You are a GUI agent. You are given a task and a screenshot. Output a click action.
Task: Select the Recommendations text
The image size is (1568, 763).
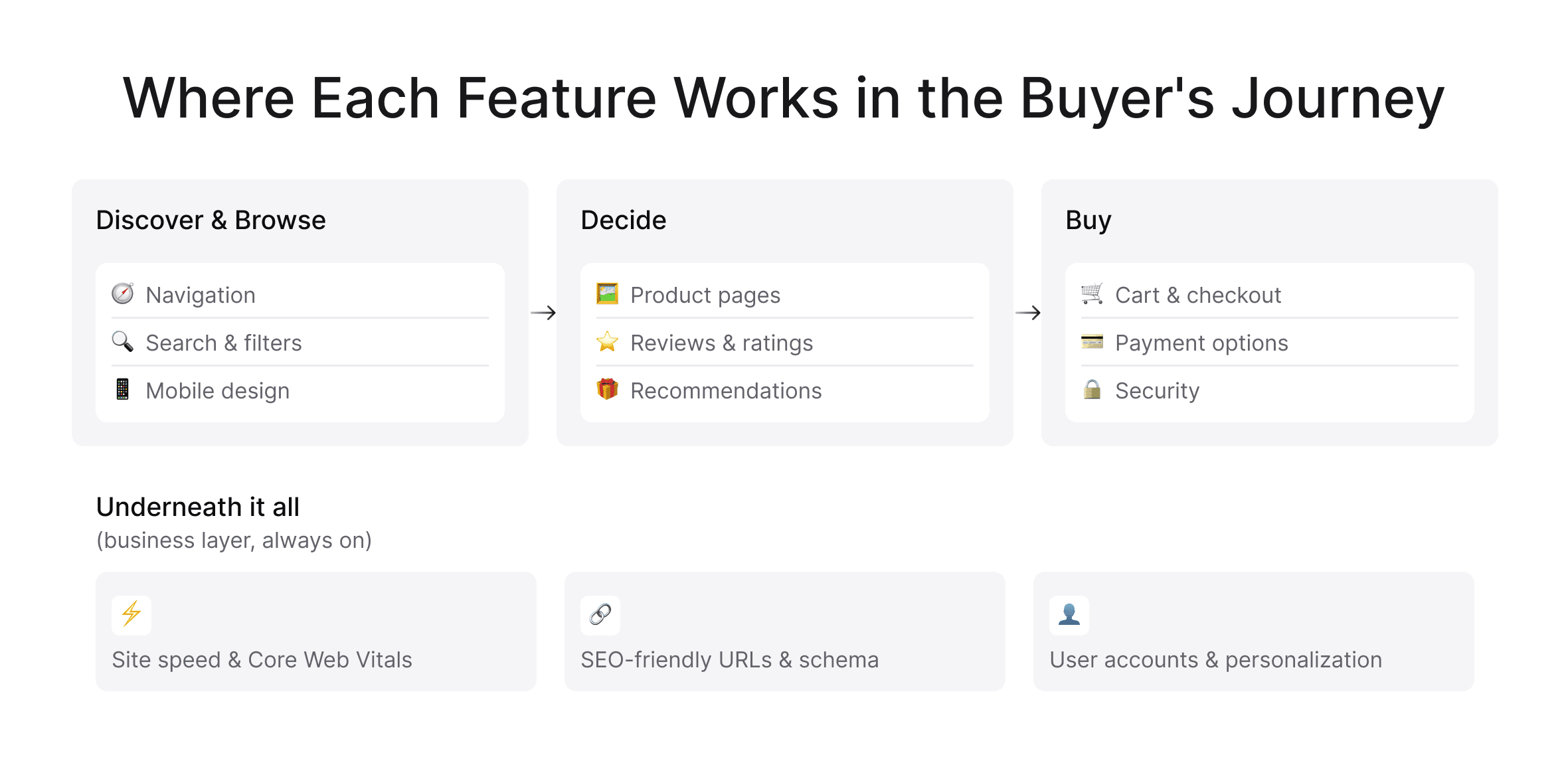click(727, 390)
